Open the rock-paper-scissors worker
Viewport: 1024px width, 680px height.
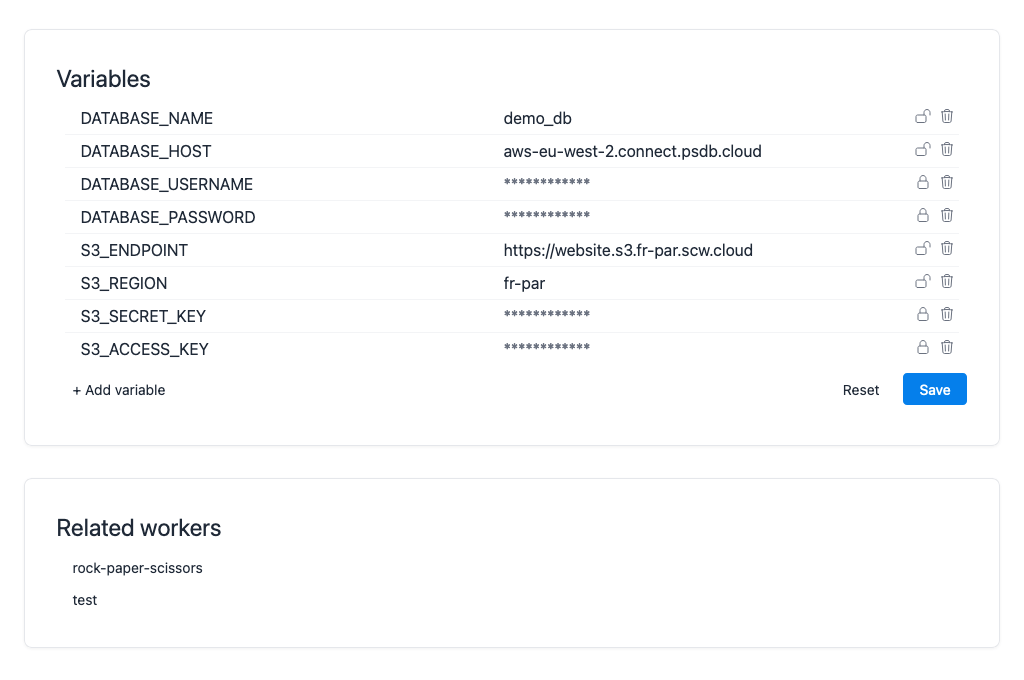pyautogui.click(x=138, y=568)
